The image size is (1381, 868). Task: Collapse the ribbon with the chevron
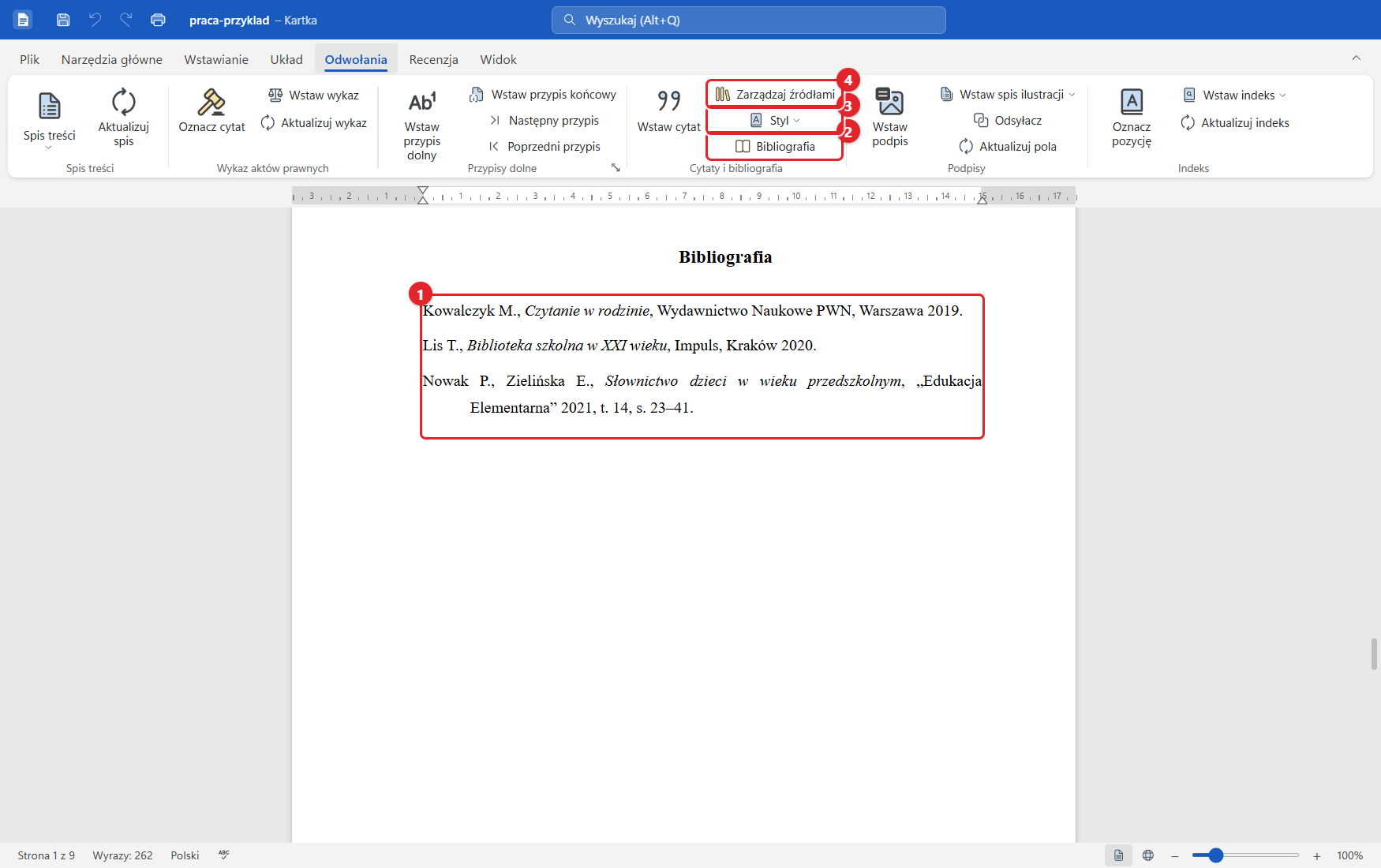pos(1356,58)
